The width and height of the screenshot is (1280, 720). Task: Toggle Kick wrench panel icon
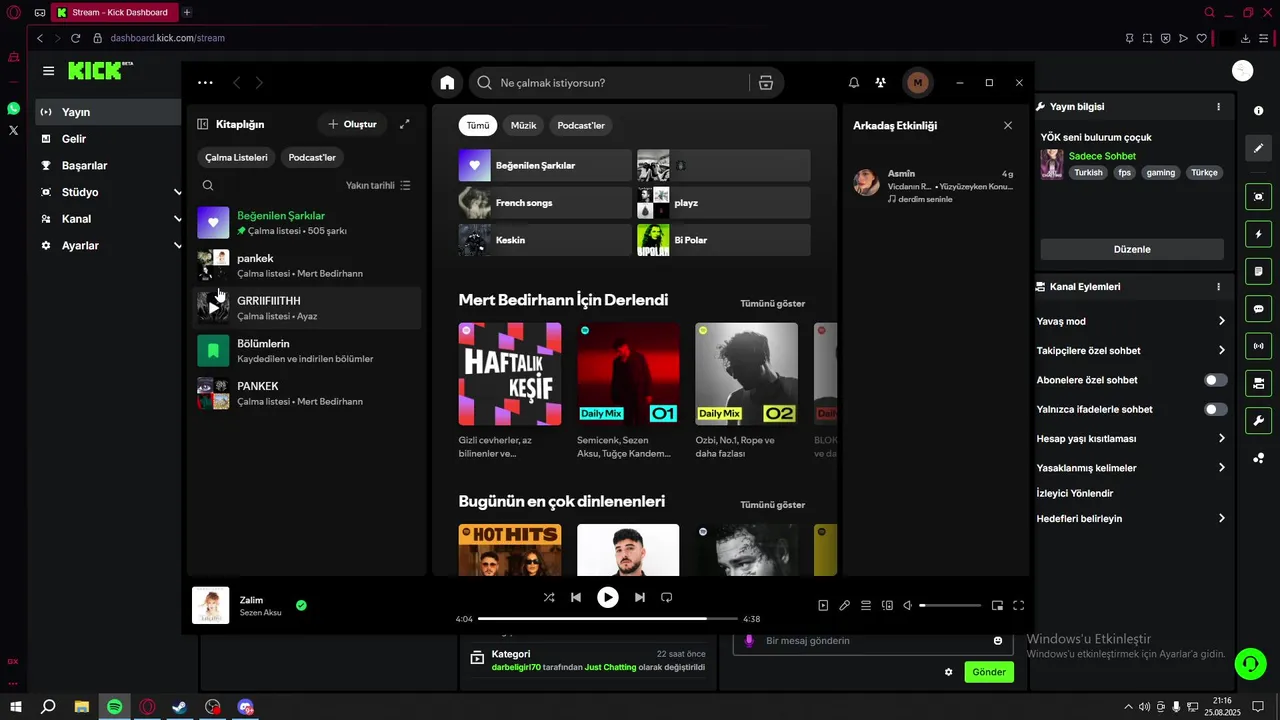click(1259, 420)
